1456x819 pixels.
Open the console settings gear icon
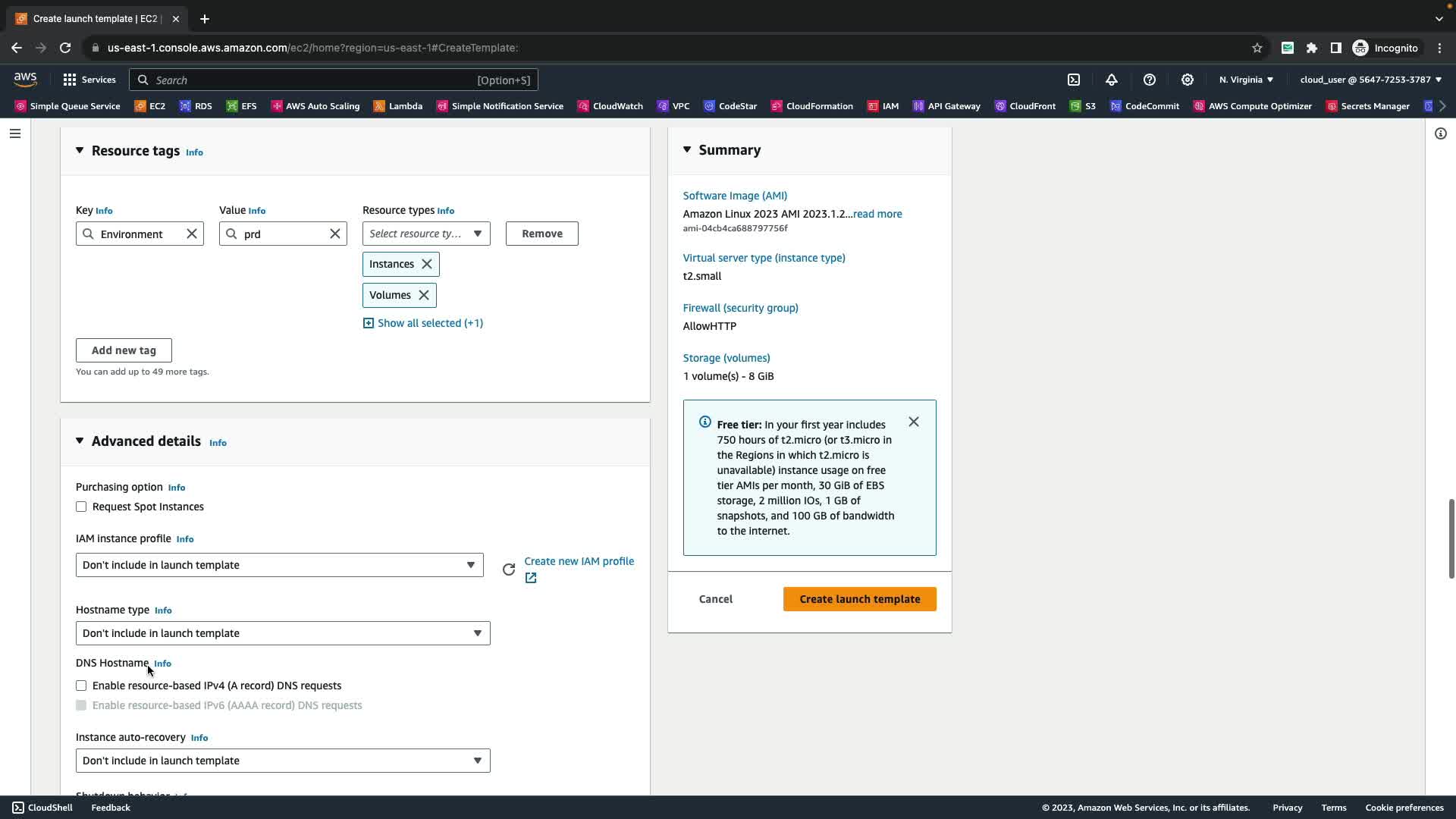point(1188,80)
